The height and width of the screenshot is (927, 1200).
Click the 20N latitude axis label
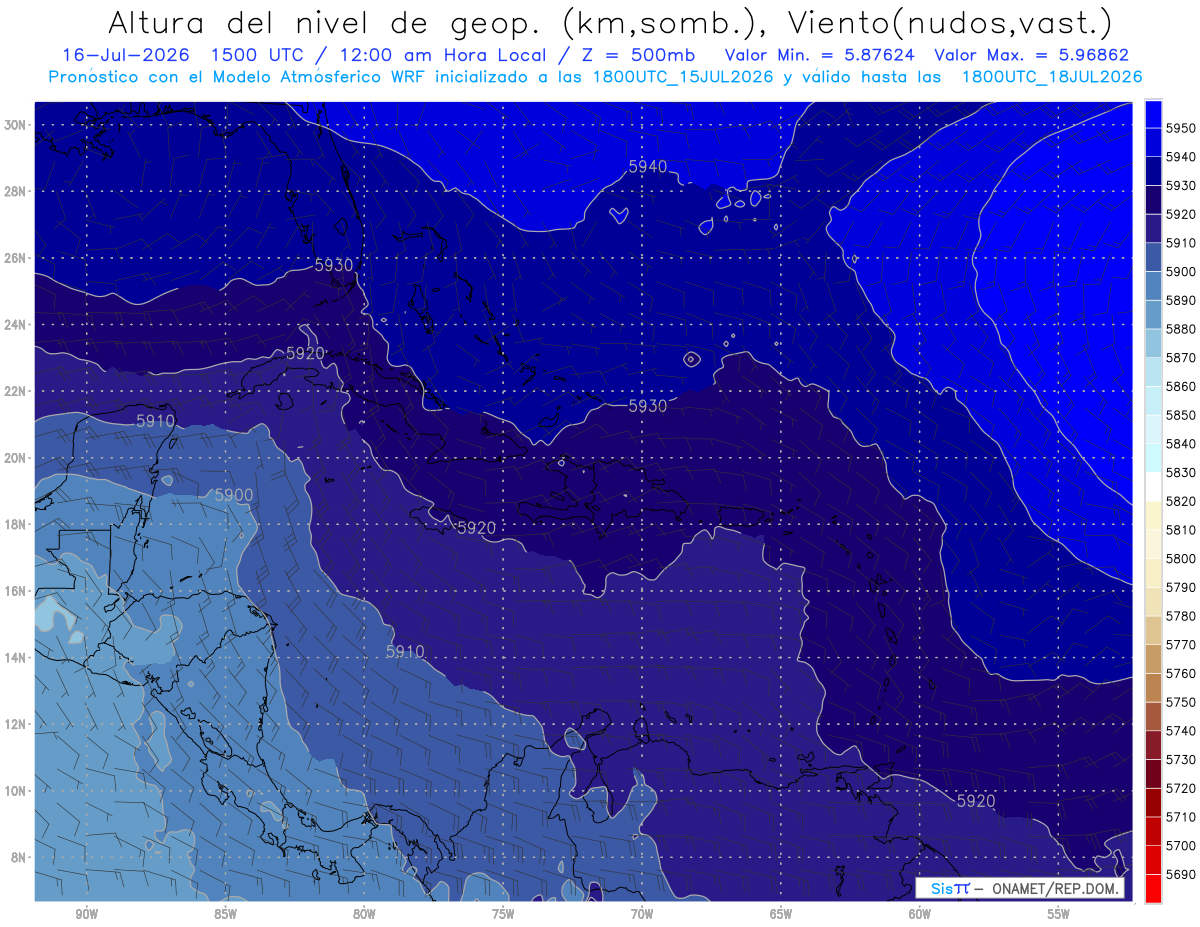(x=16, y=458)
